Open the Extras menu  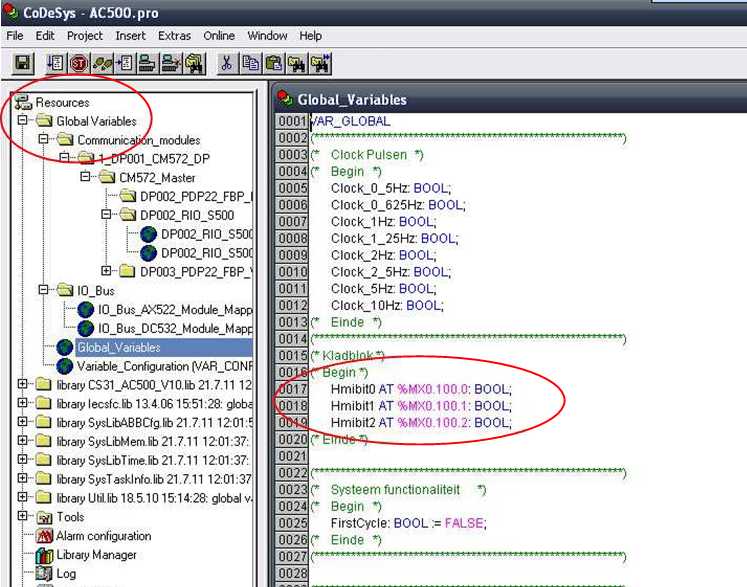pyautogui.click(x=174, y=36)
